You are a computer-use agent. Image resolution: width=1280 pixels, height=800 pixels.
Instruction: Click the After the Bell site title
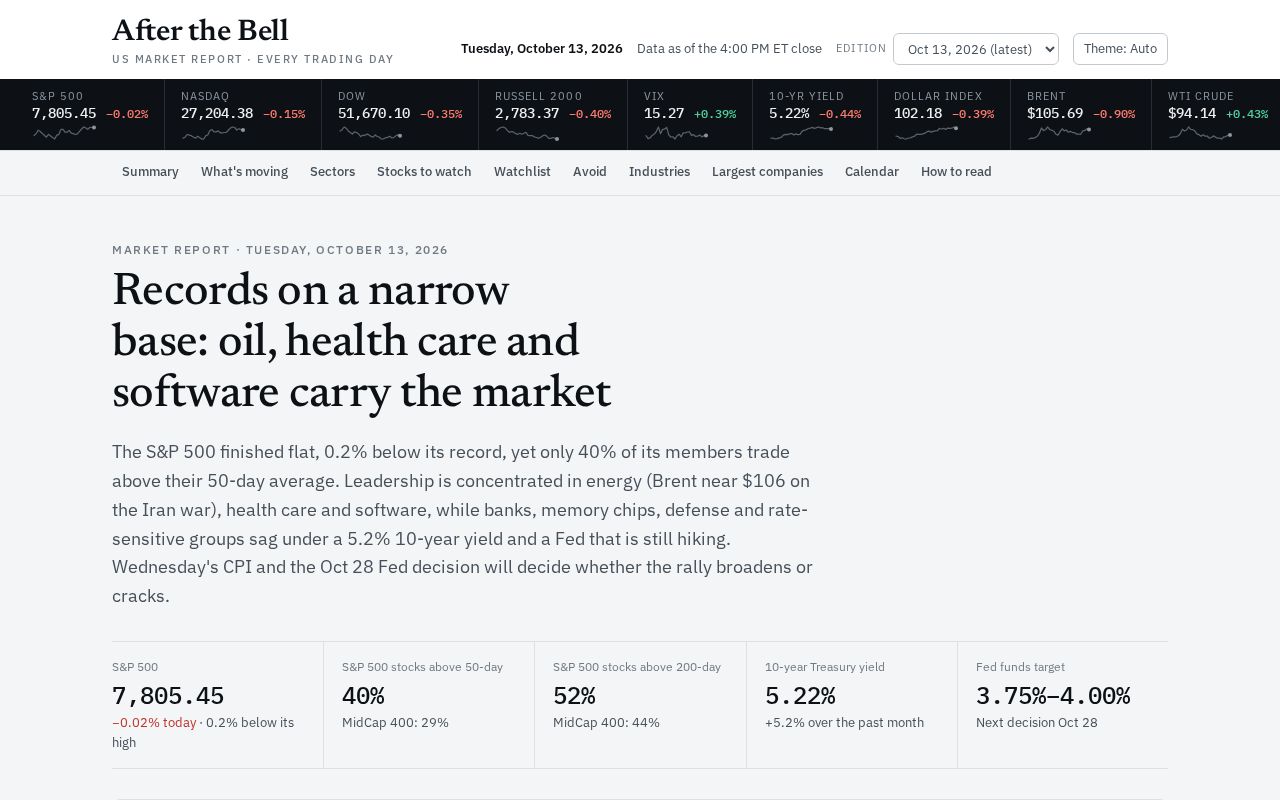(x=200, y=31)
